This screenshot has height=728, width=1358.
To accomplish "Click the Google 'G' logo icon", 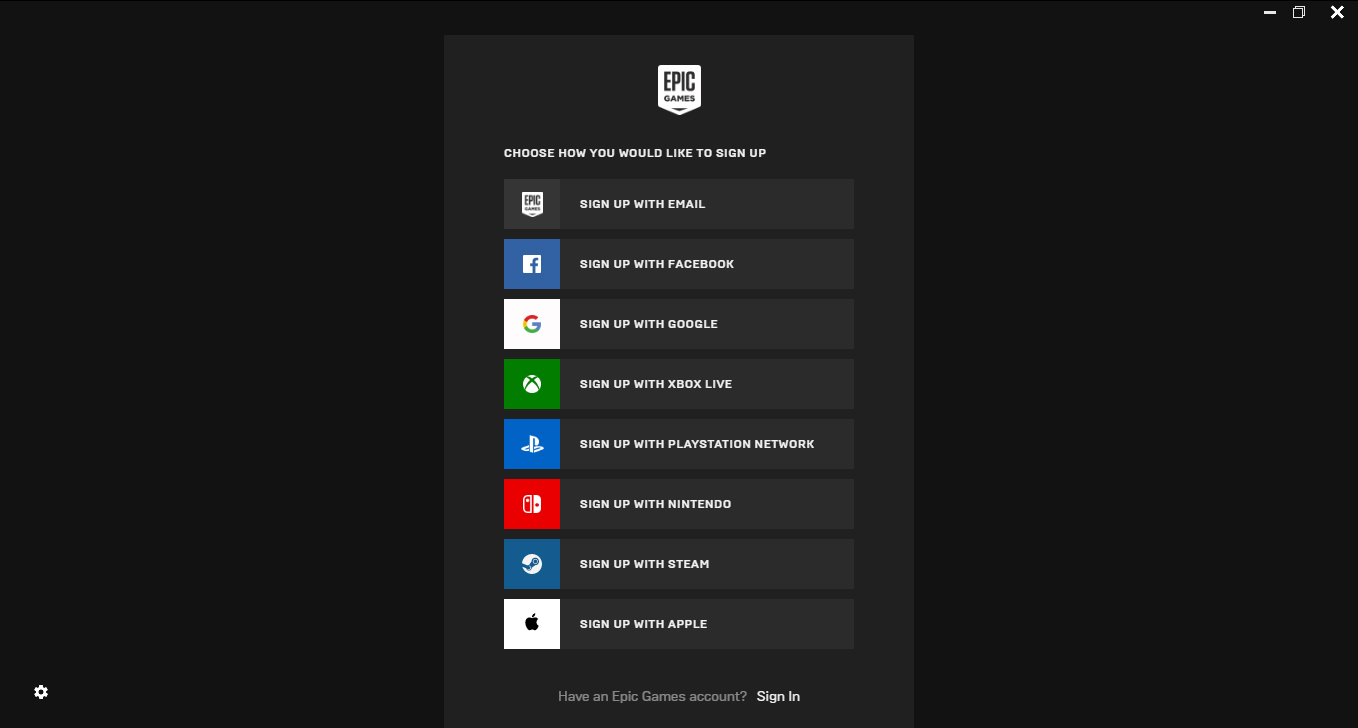I will coord(532,324).
